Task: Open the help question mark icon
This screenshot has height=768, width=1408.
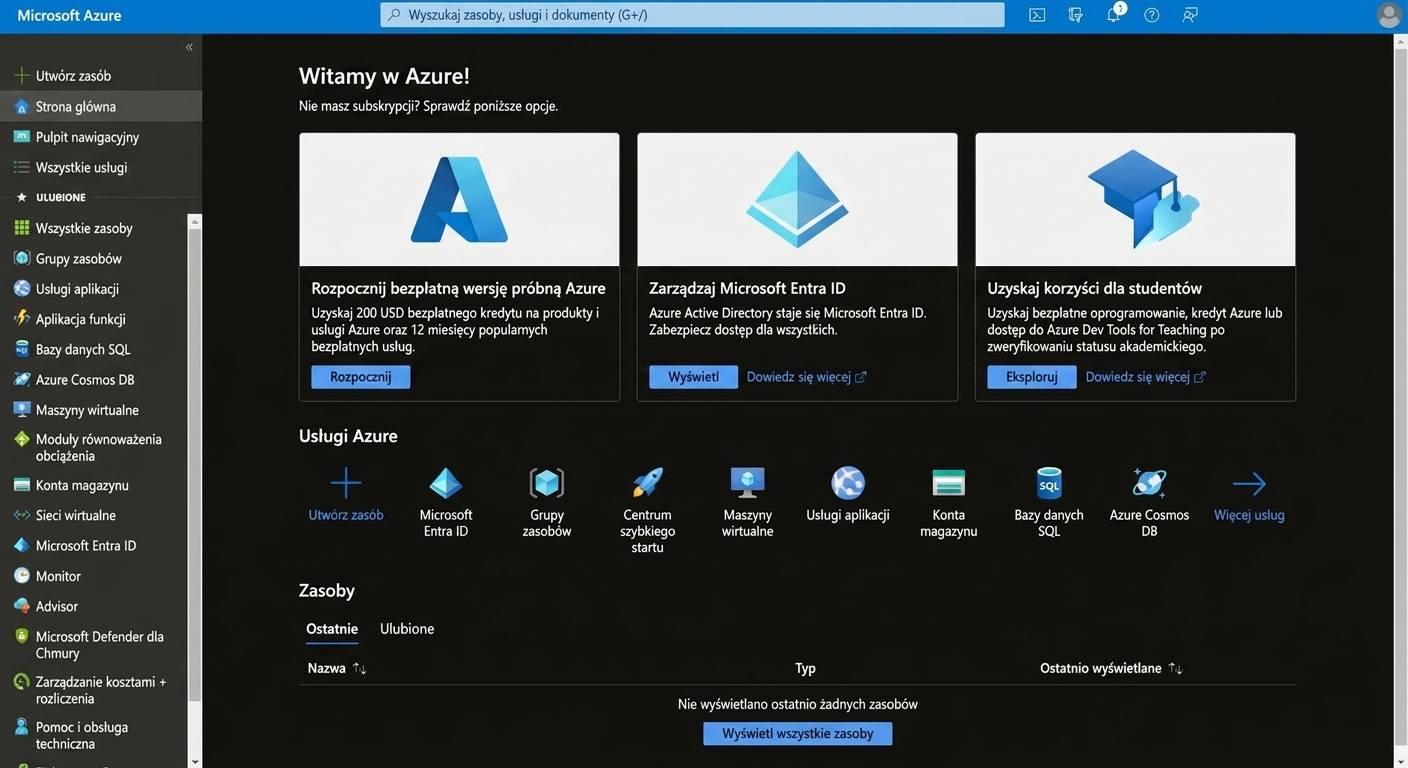Action: pos(1152,15)
